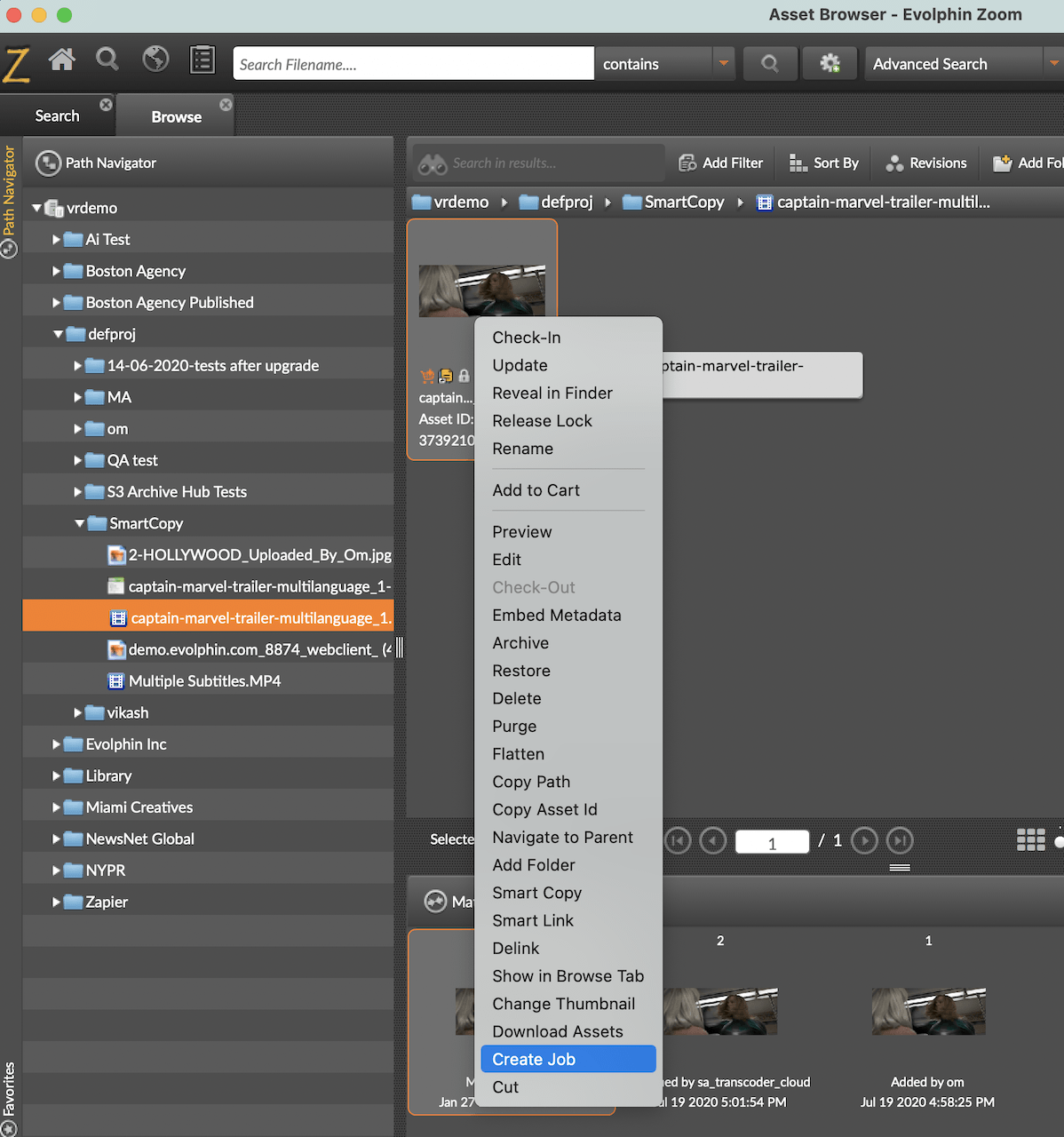Run search with the magnifier button
Screen dimensions: 1064x1137
769,63
